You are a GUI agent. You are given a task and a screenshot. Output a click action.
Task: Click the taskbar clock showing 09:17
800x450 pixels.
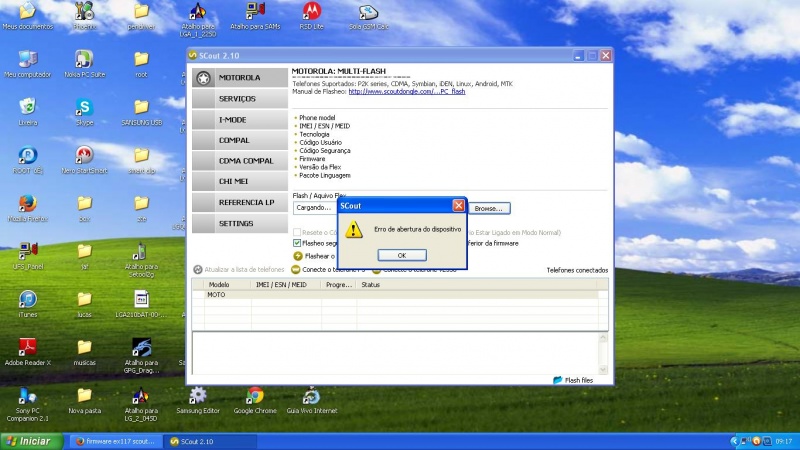click(784, 441)
